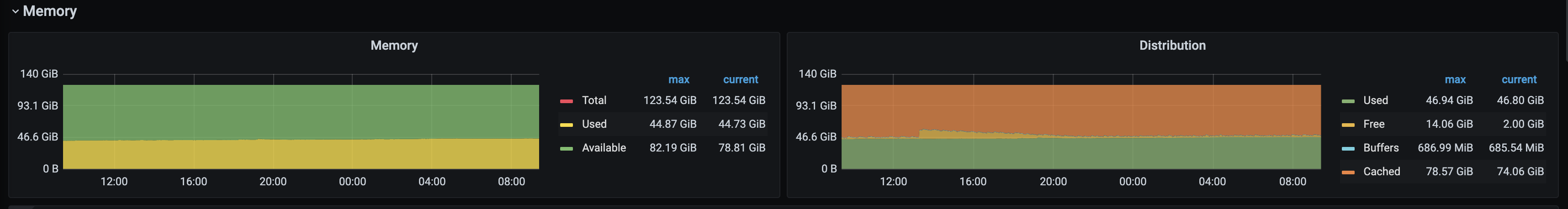
Task: Sort Memory legend by current column
Action: [x=740, y=79]
